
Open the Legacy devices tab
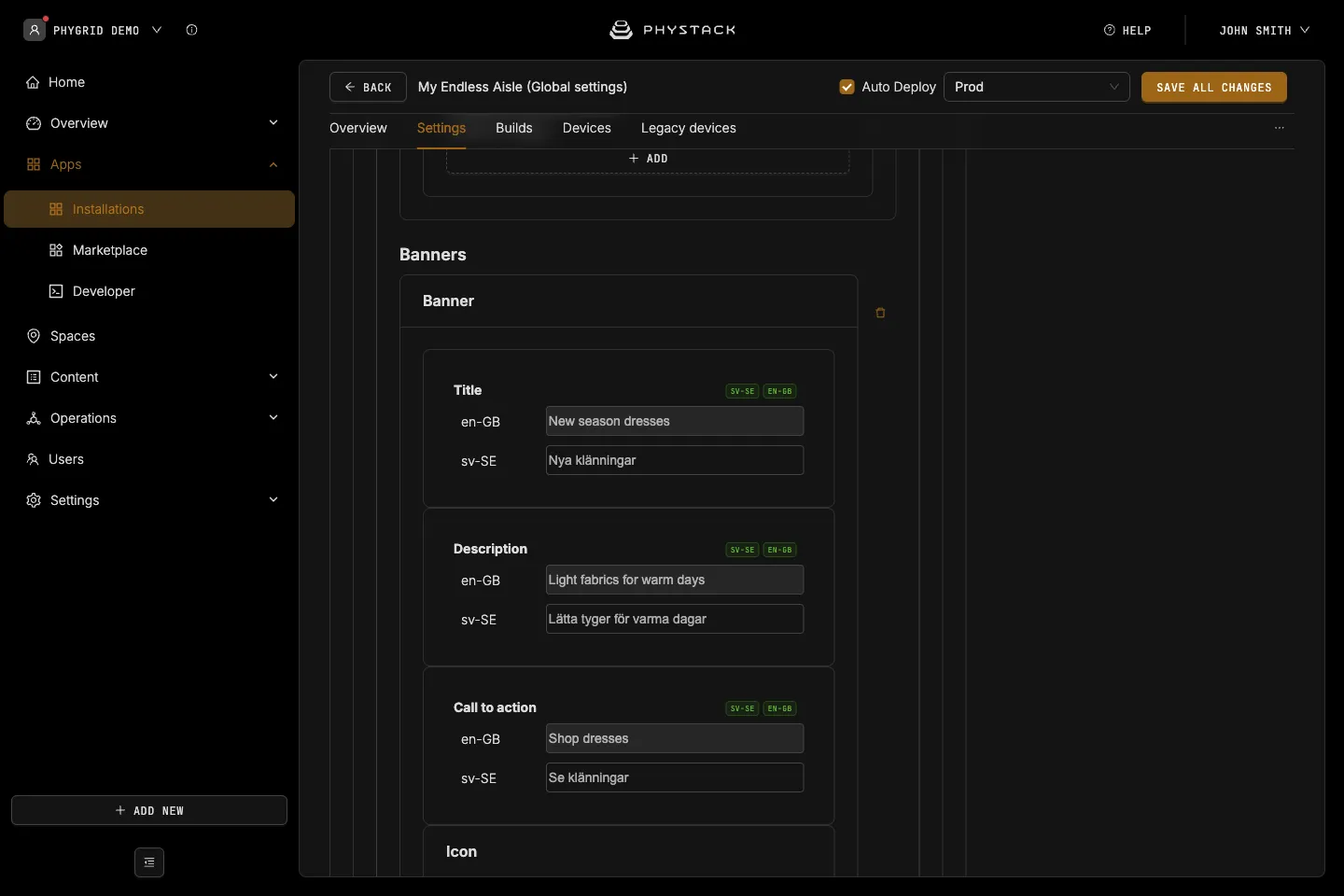point(689,128)
